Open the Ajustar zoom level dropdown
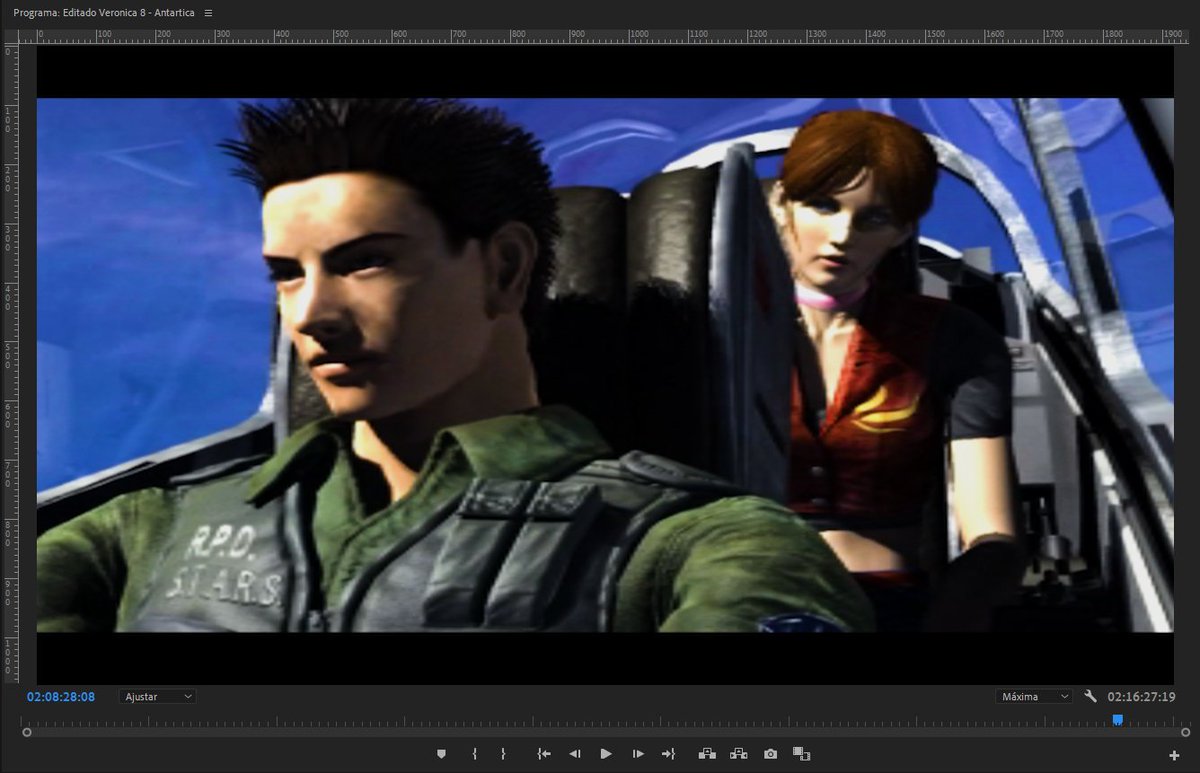 157,696
